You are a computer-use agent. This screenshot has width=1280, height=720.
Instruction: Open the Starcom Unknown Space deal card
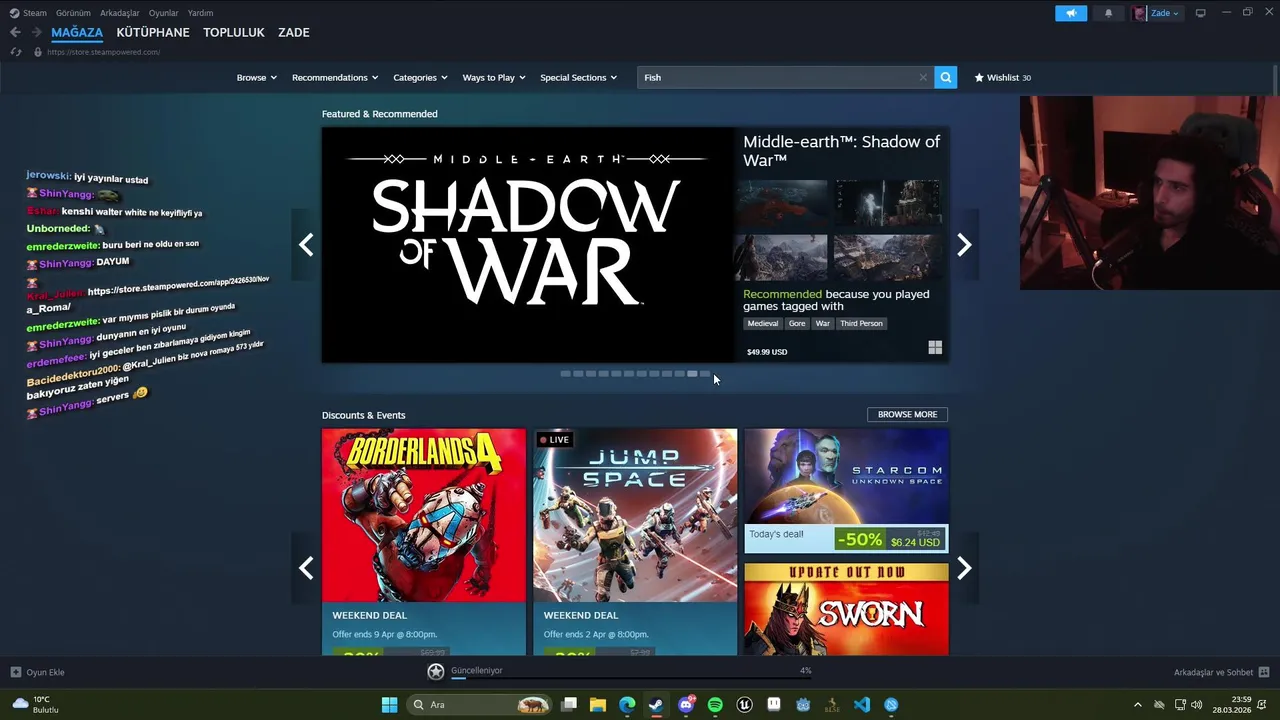pyautogui.click(x=846, y=491)
